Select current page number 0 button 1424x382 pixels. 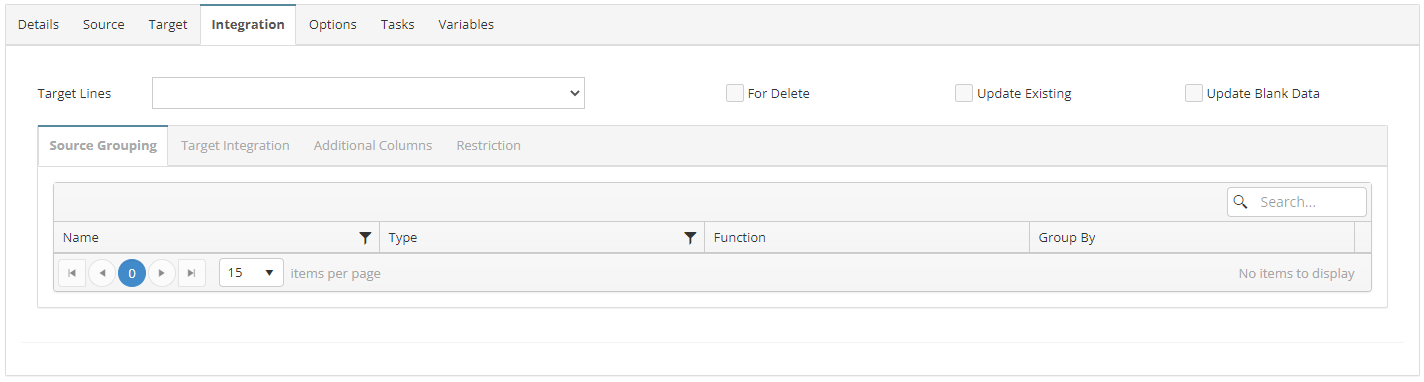(x=132, y=273)
